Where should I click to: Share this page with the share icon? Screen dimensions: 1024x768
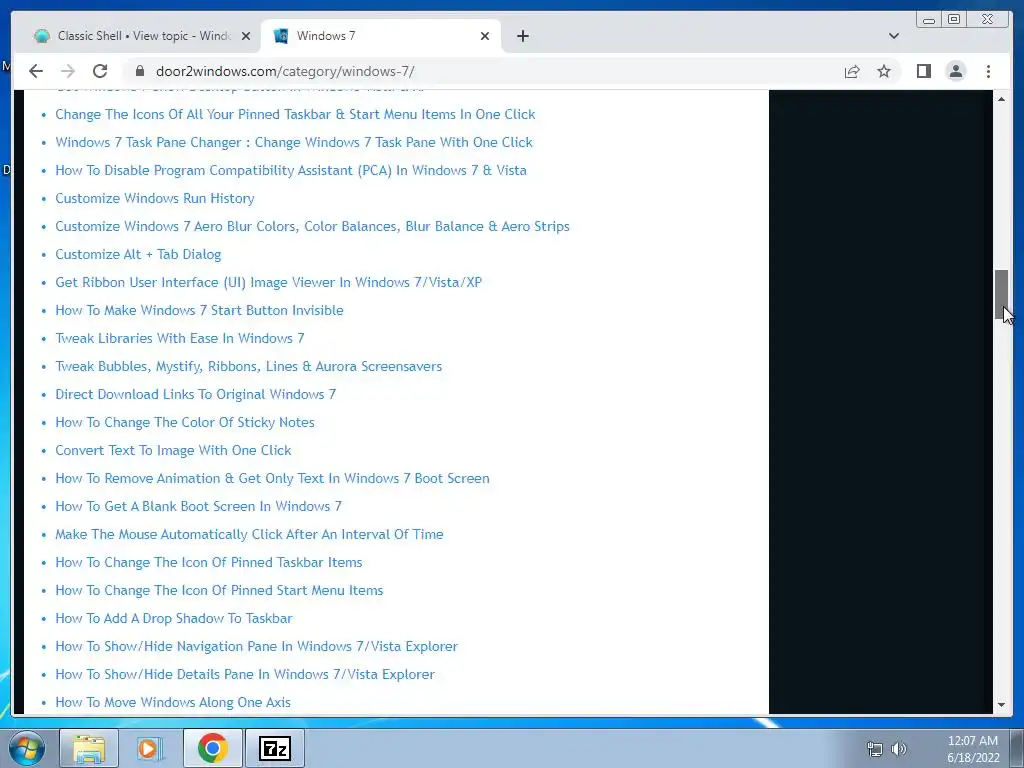click(x=852, y=71)
